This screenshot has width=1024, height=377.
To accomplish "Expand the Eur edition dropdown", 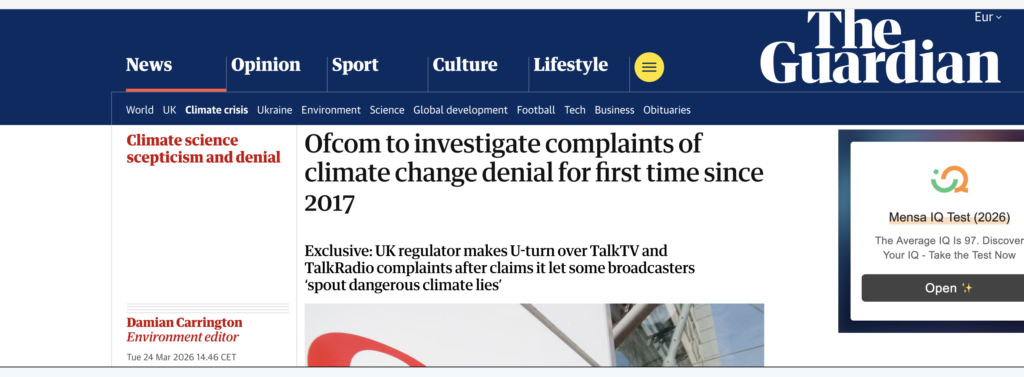I will point(987,18).
